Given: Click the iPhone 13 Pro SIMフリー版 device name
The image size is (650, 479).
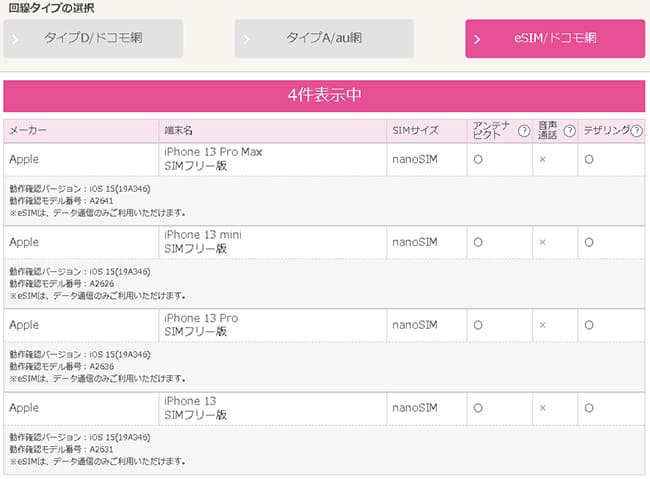Looking at the screenshot, I should (201, 325).
